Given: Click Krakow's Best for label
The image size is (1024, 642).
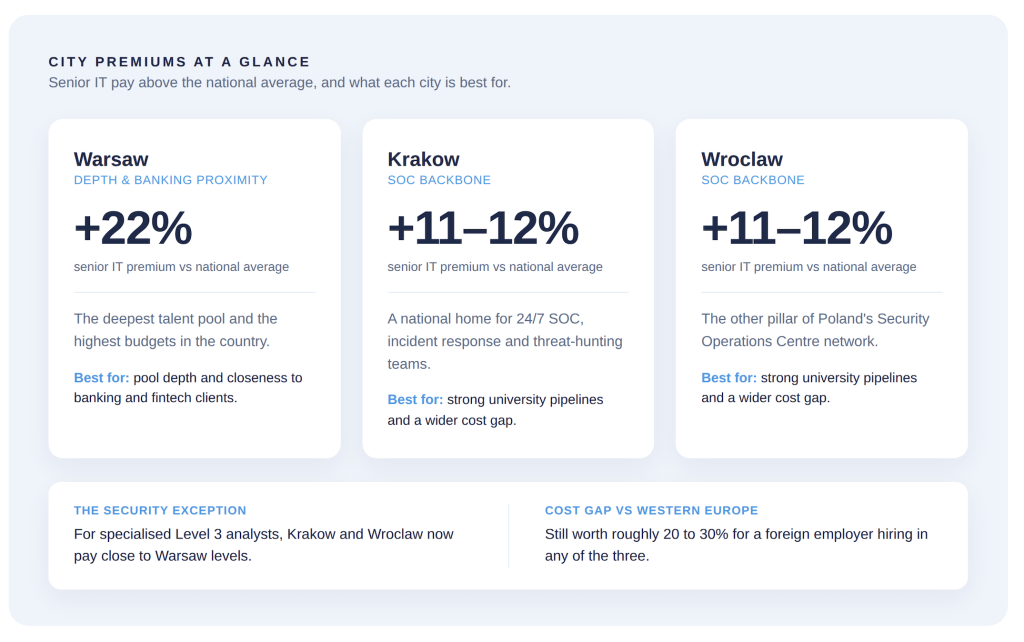Looking at the screenshot, I should (415, 400).
